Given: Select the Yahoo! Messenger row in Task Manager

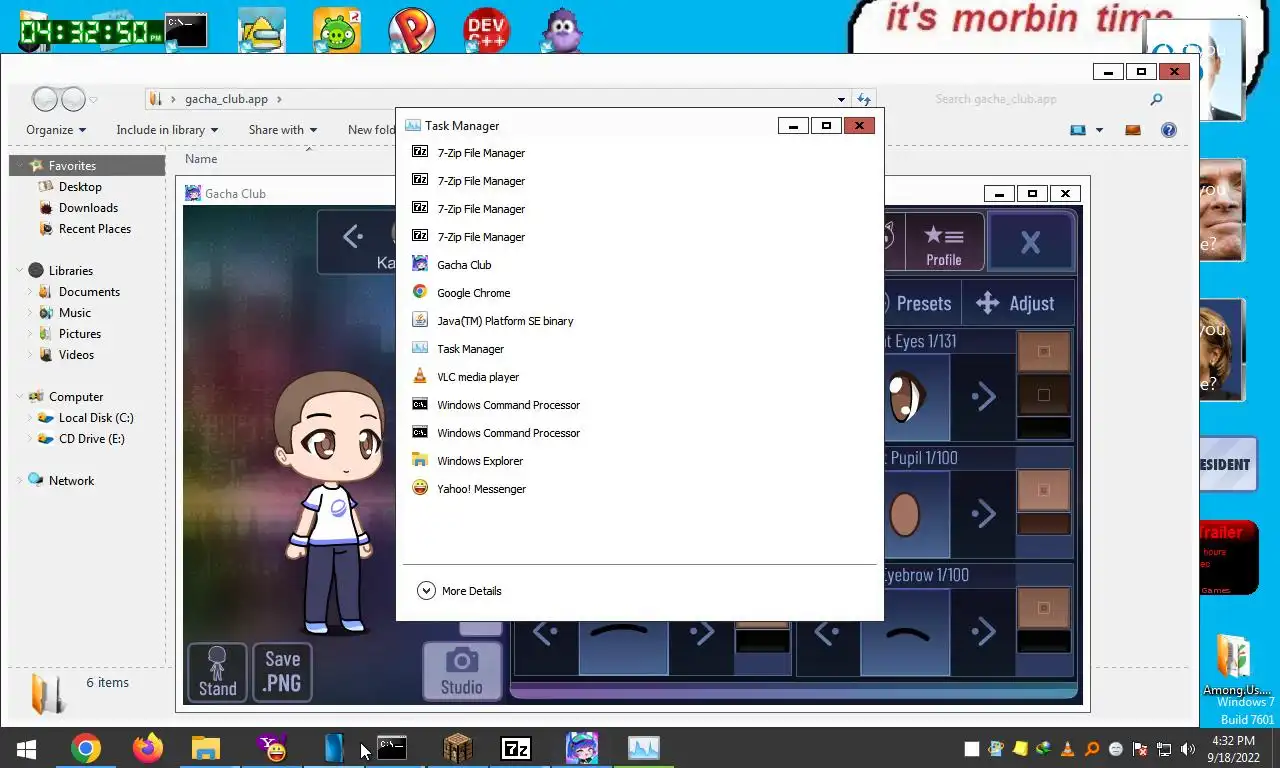Looking at the screenshot, I should [x=640, y=489].
